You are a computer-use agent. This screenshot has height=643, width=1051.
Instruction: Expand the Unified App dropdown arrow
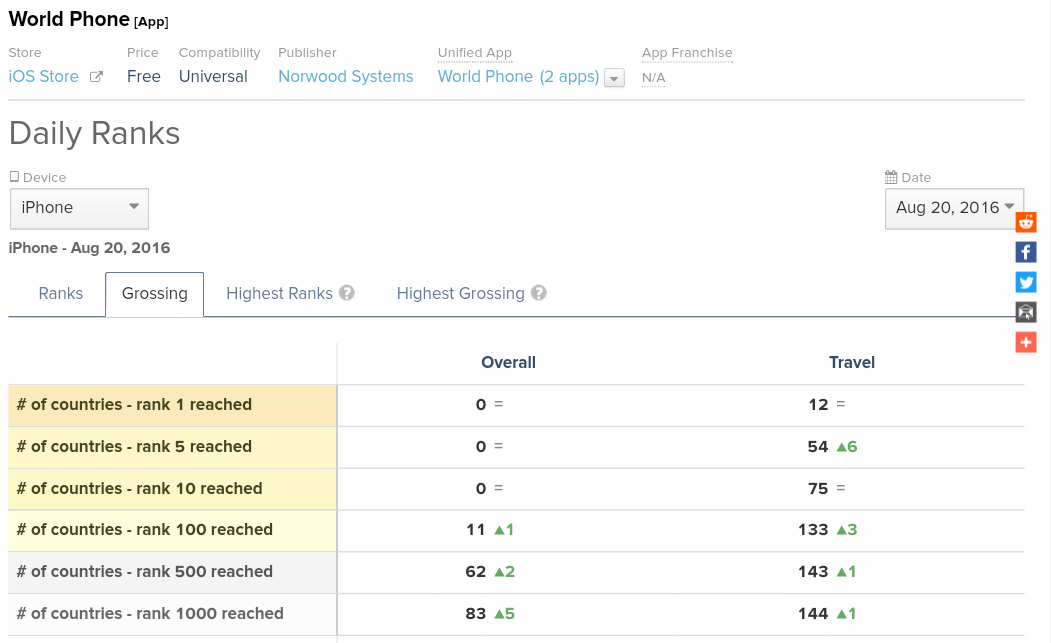coord(615,78)
